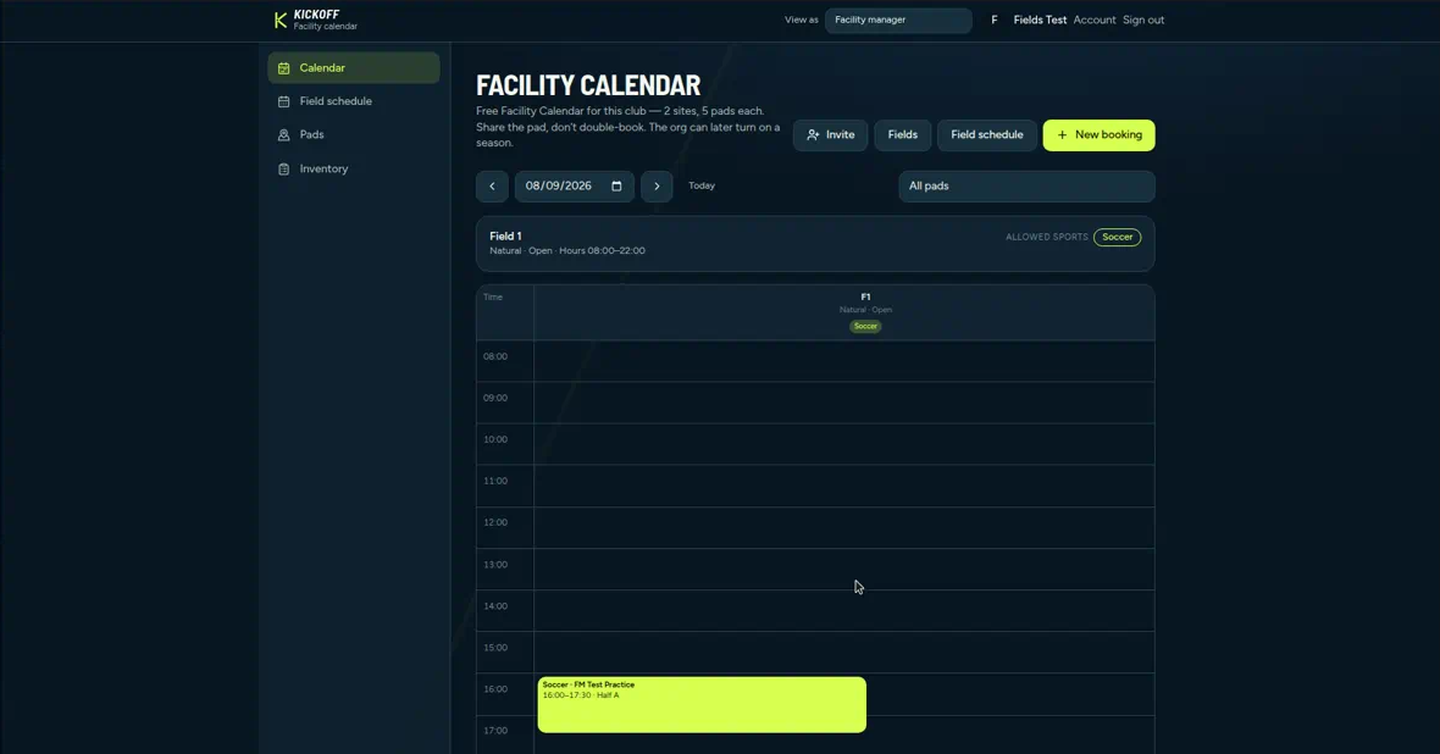Viewport: 1440px width, 754px height.
Task: Click the Field 1 card title
Action: tap(506, 237)
